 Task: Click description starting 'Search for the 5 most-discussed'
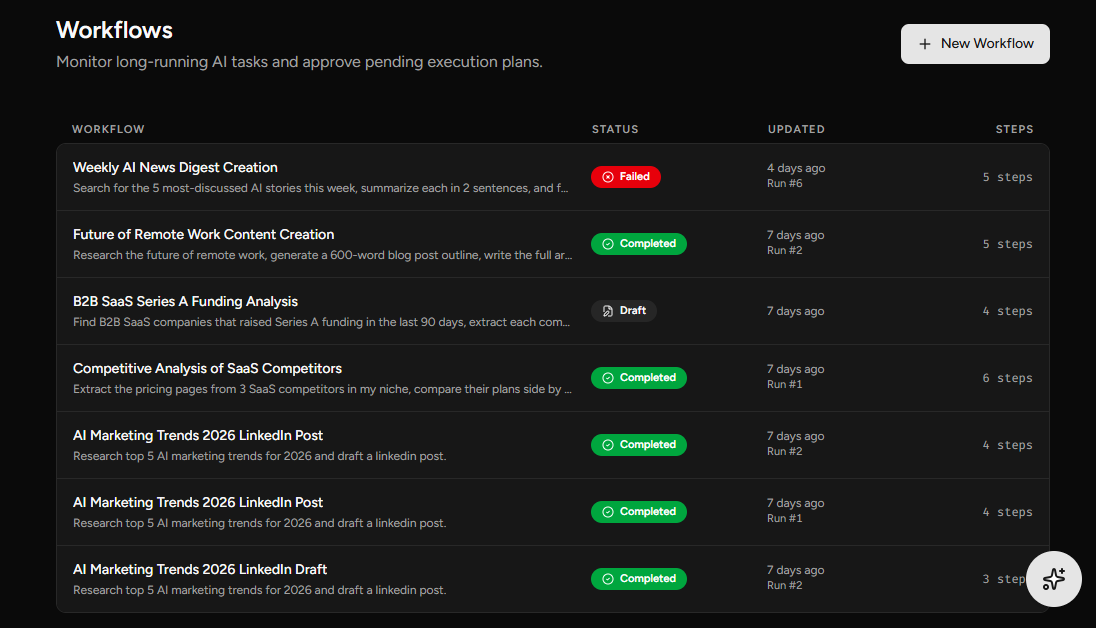pos(321,188)
